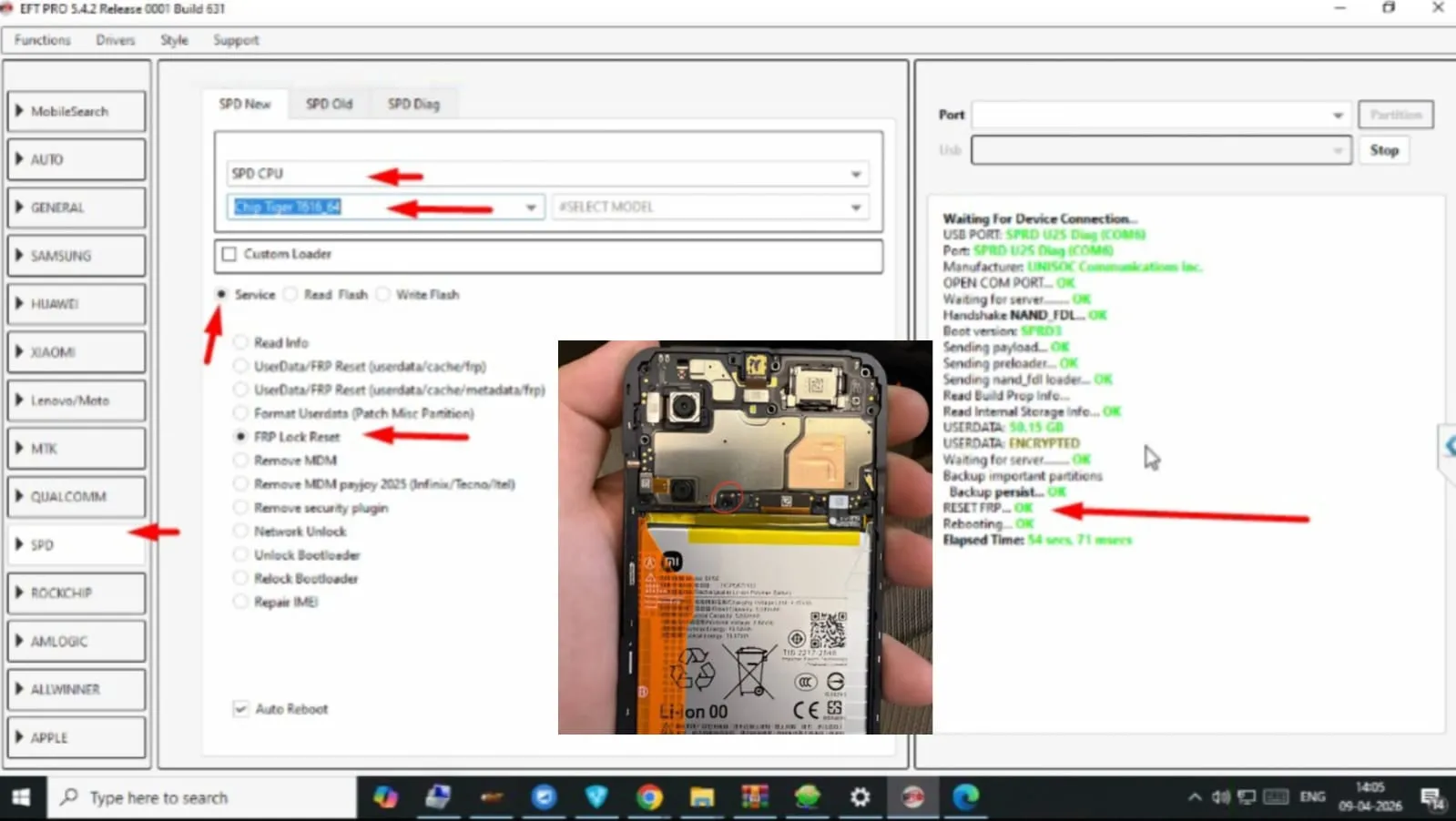Enable the Custom Loader checkbox
The width and height of the screenshot is (1456, 821).
tap(229, 254)
